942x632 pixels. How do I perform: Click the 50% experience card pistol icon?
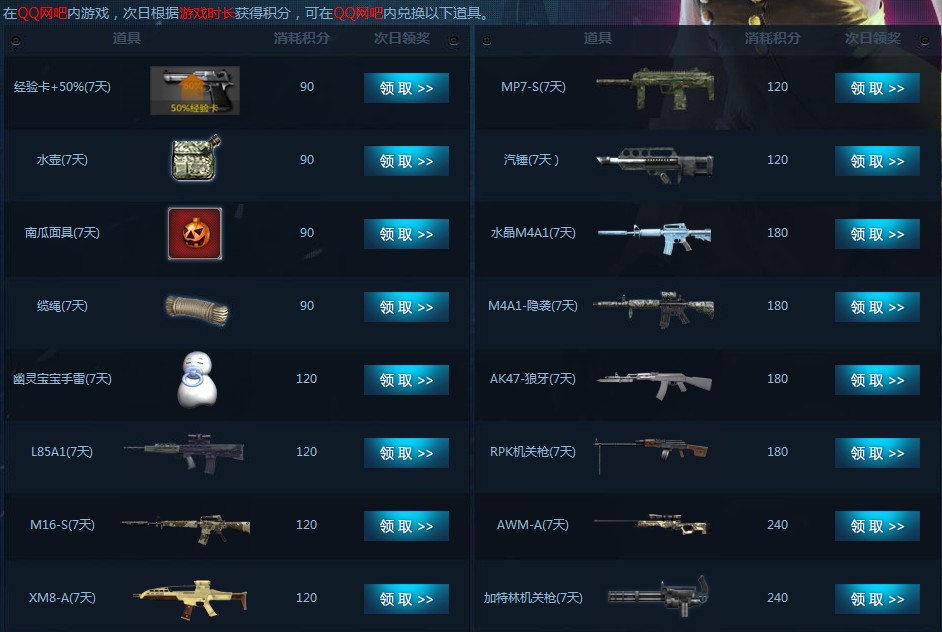pyautogui.click(x=195, y=90)
